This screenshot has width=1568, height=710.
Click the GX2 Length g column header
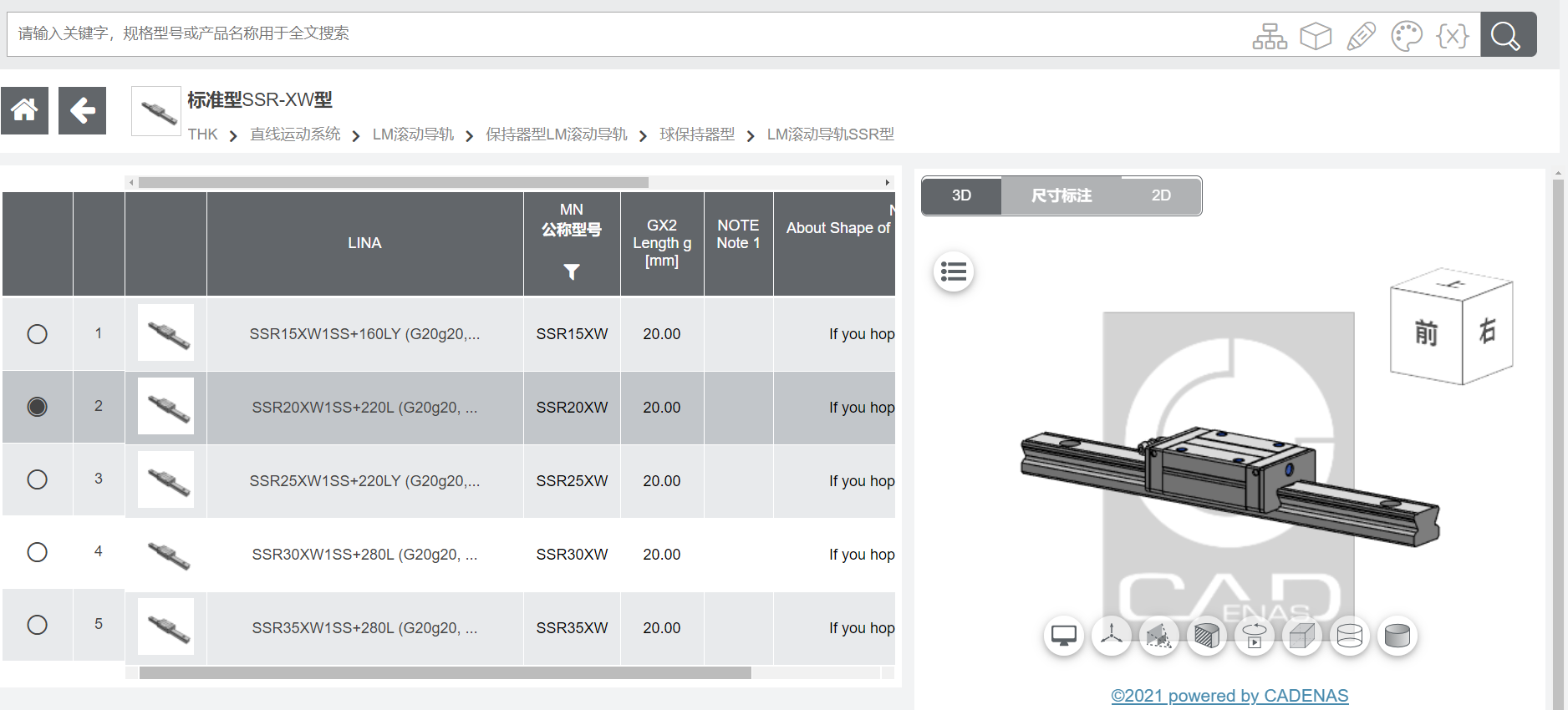pos(662,243)
